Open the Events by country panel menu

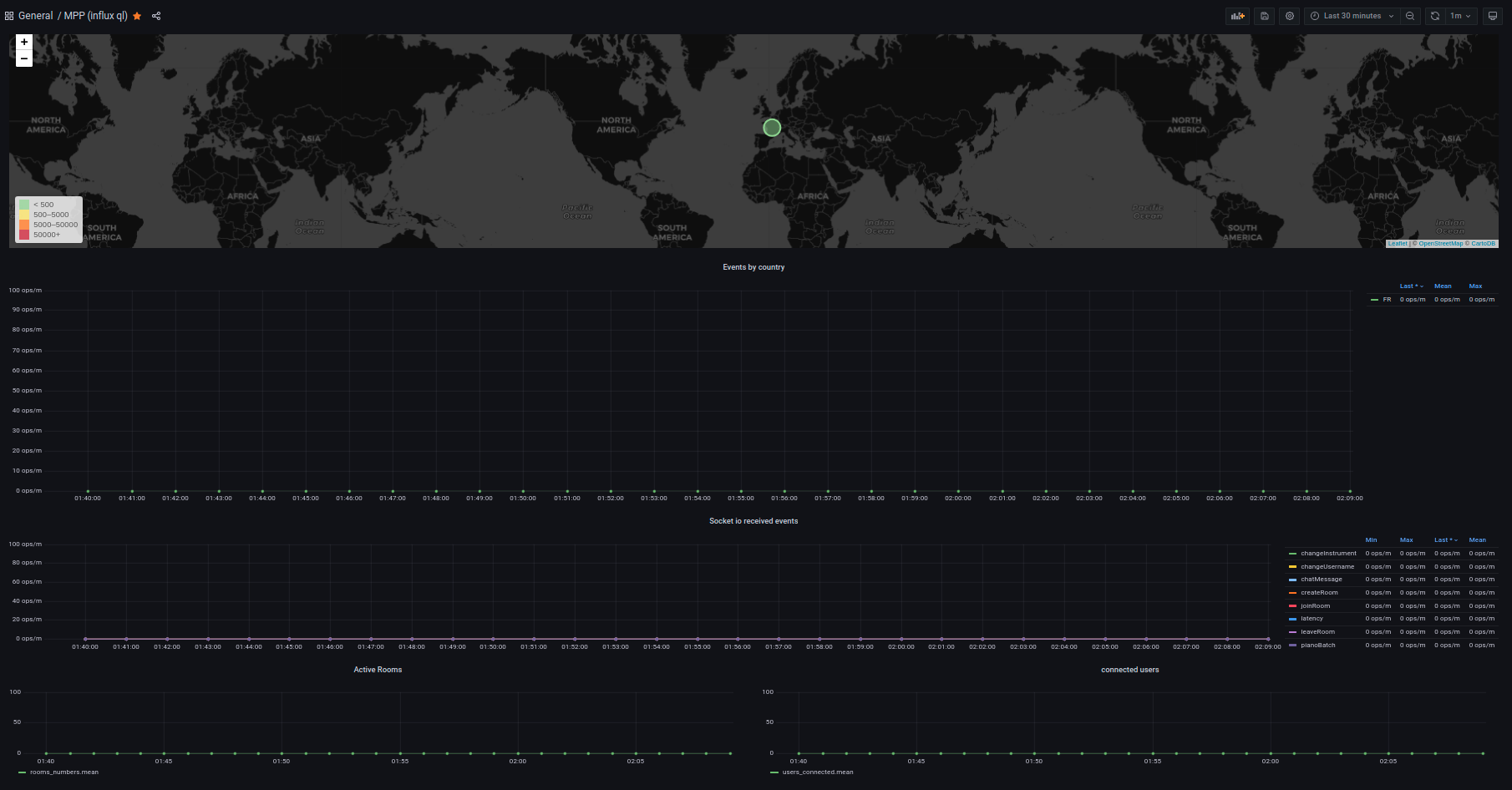point(753,267)
